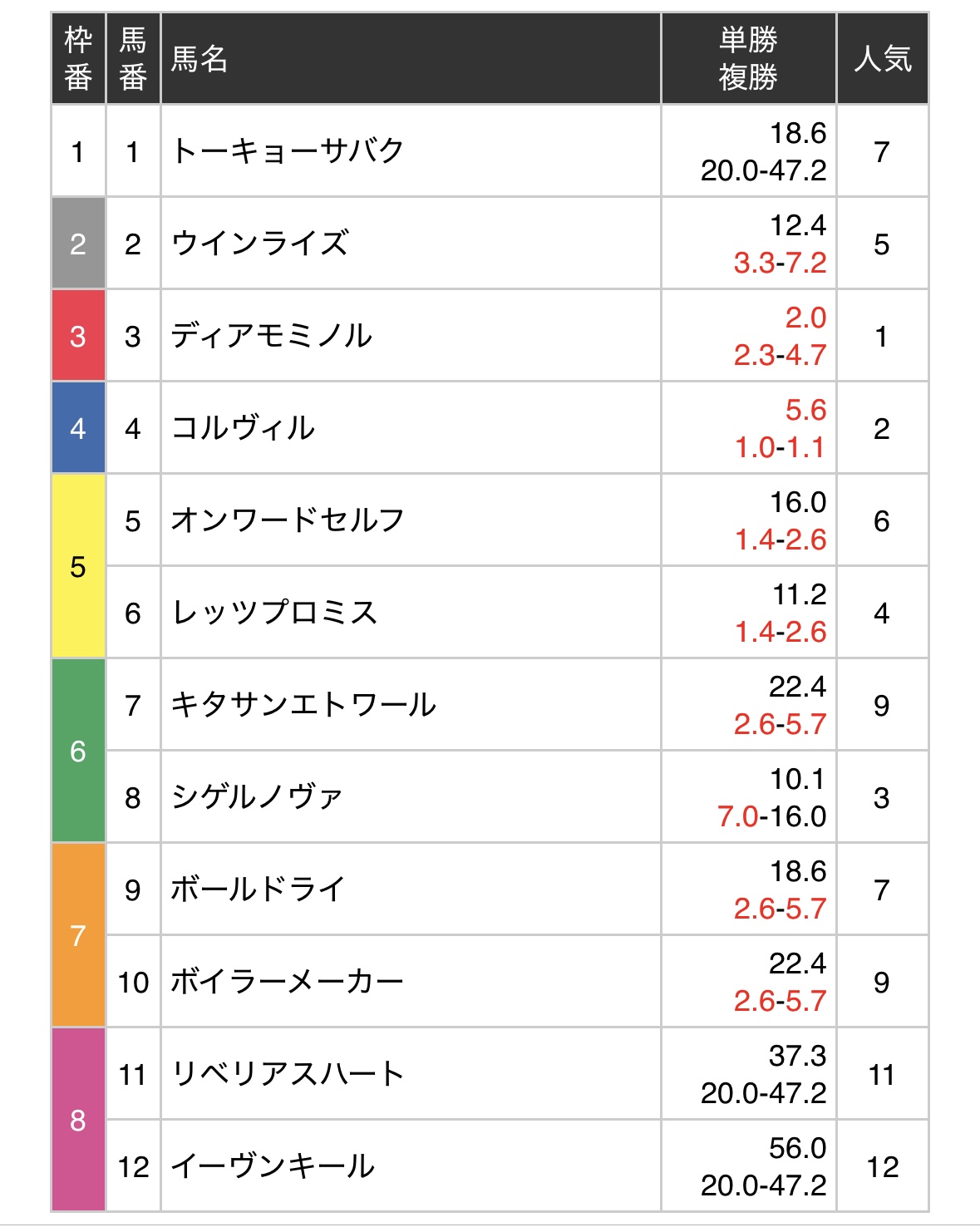Click red frame number 3 cell
Viewport: 980px width, 1227px height.
pos(78,336)
